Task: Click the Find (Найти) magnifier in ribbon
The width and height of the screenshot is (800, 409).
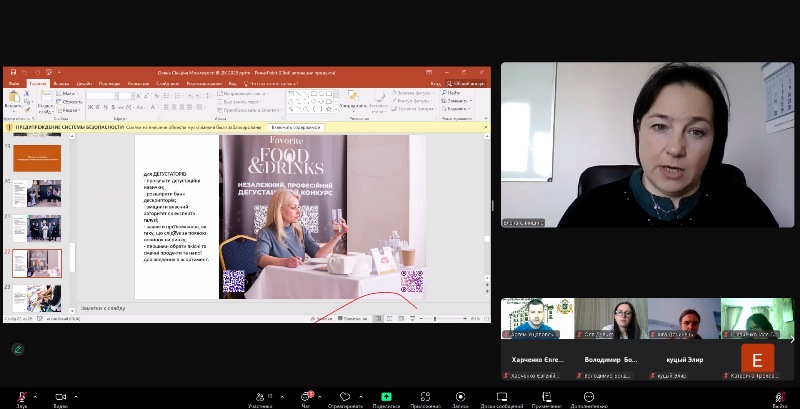Action: pos(445,93)
